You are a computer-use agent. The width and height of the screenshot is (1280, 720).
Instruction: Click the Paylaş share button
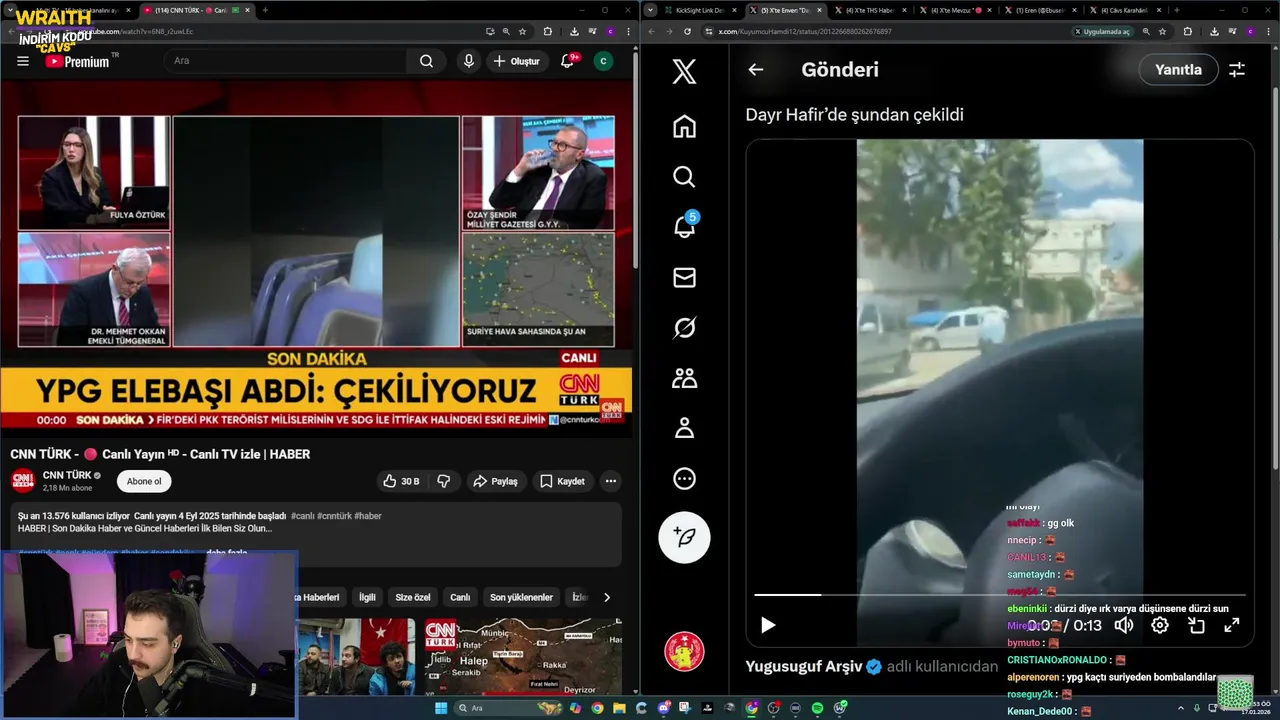495,481
